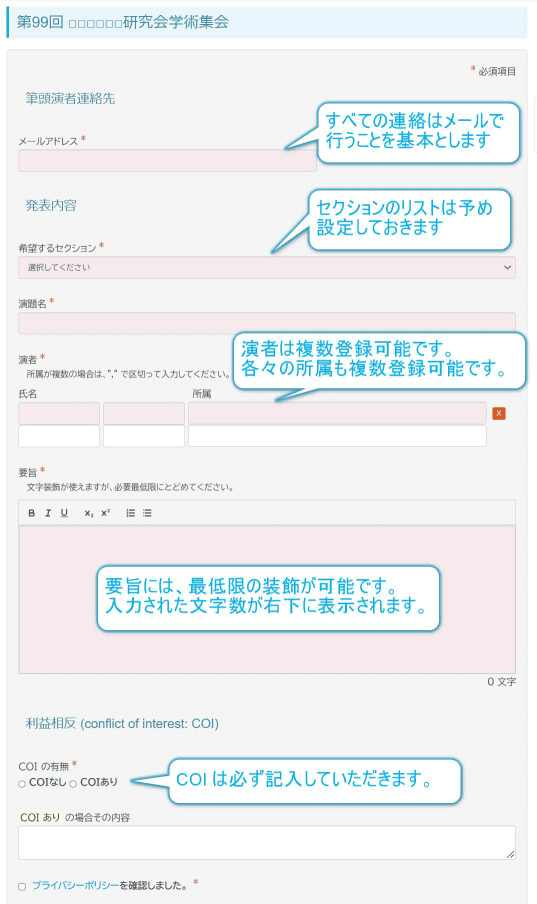Check the privacy policy confirmation checkbox
Viewport: 537px width, 904px height.
[x=22, y=887]
